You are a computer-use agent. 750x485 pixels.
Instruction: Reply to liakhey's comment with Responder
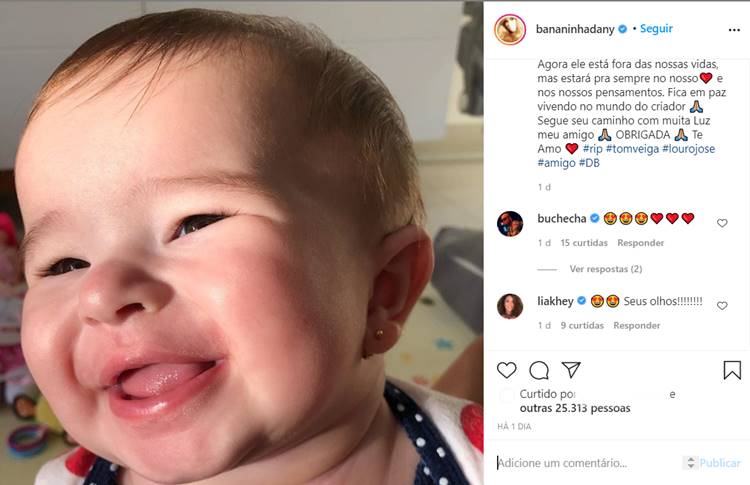636,325
